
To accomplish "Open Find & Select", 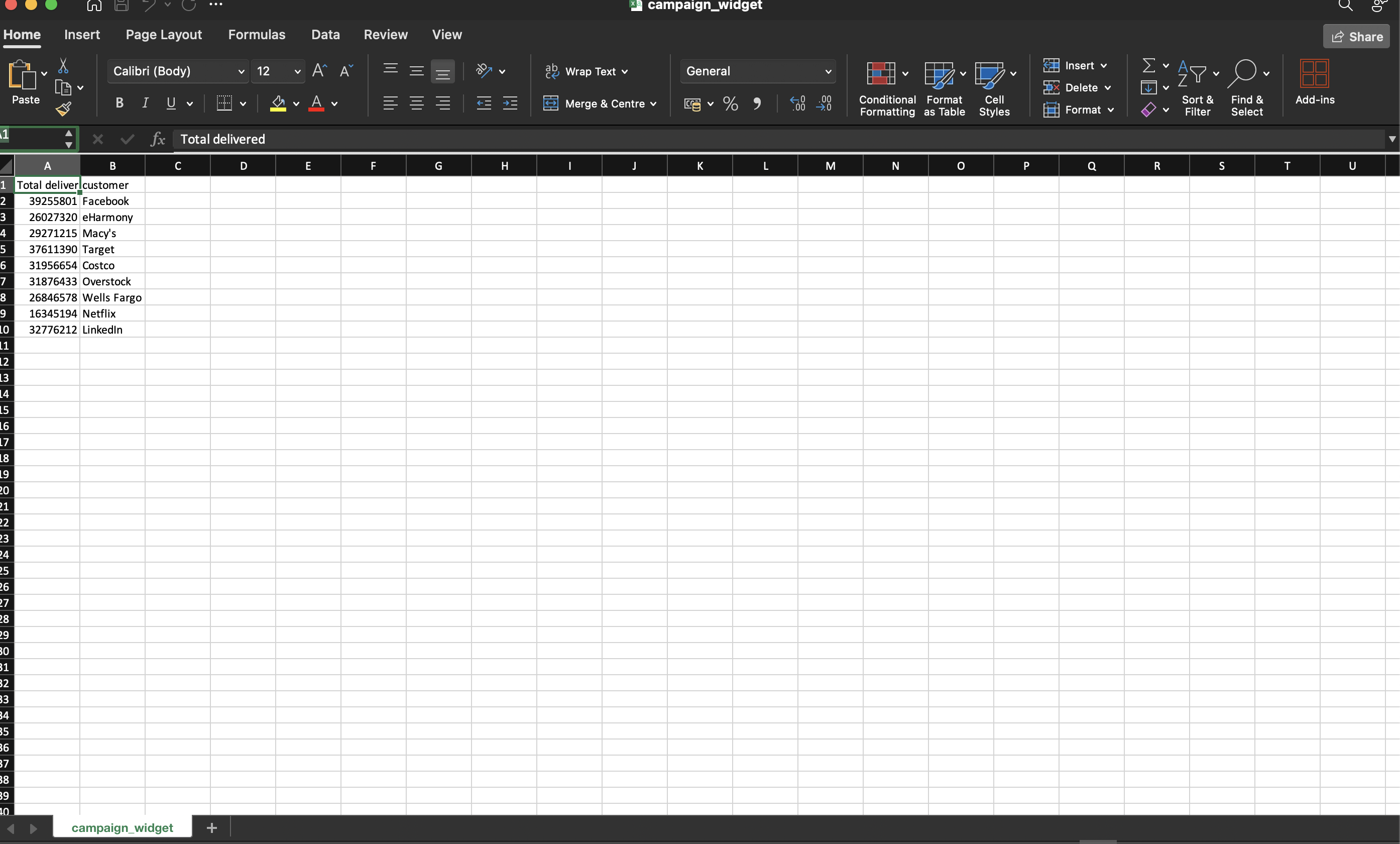I will pyautogui.click(x=1247, y=88).
